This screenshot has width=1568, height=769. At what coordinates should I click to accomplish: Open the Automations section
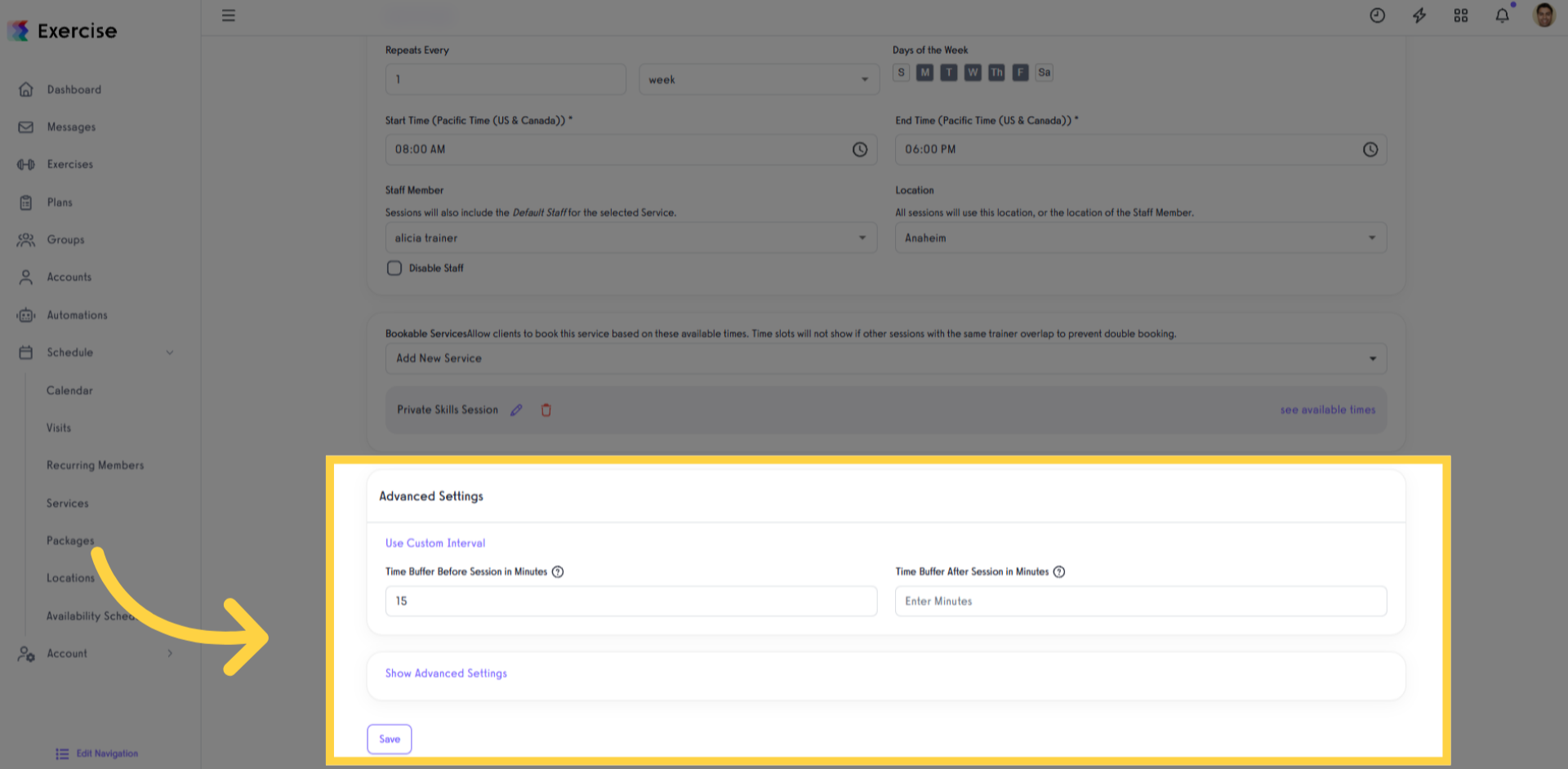77,314
